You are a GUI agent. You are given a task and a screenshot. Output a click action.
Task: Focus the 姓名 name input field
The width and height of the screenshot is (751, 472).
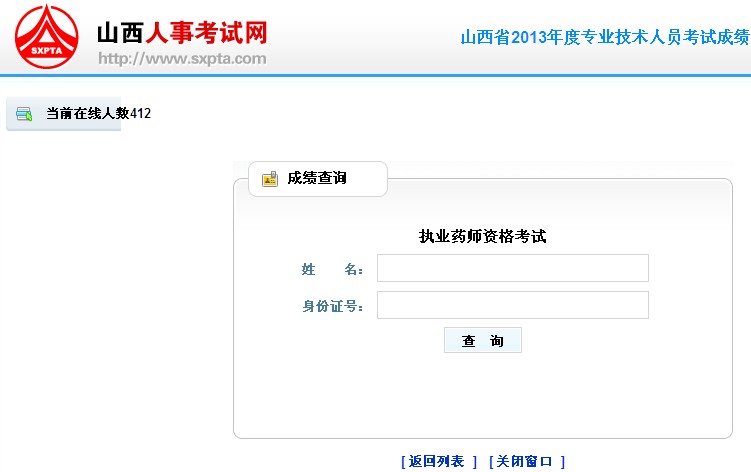coord(512,268)
